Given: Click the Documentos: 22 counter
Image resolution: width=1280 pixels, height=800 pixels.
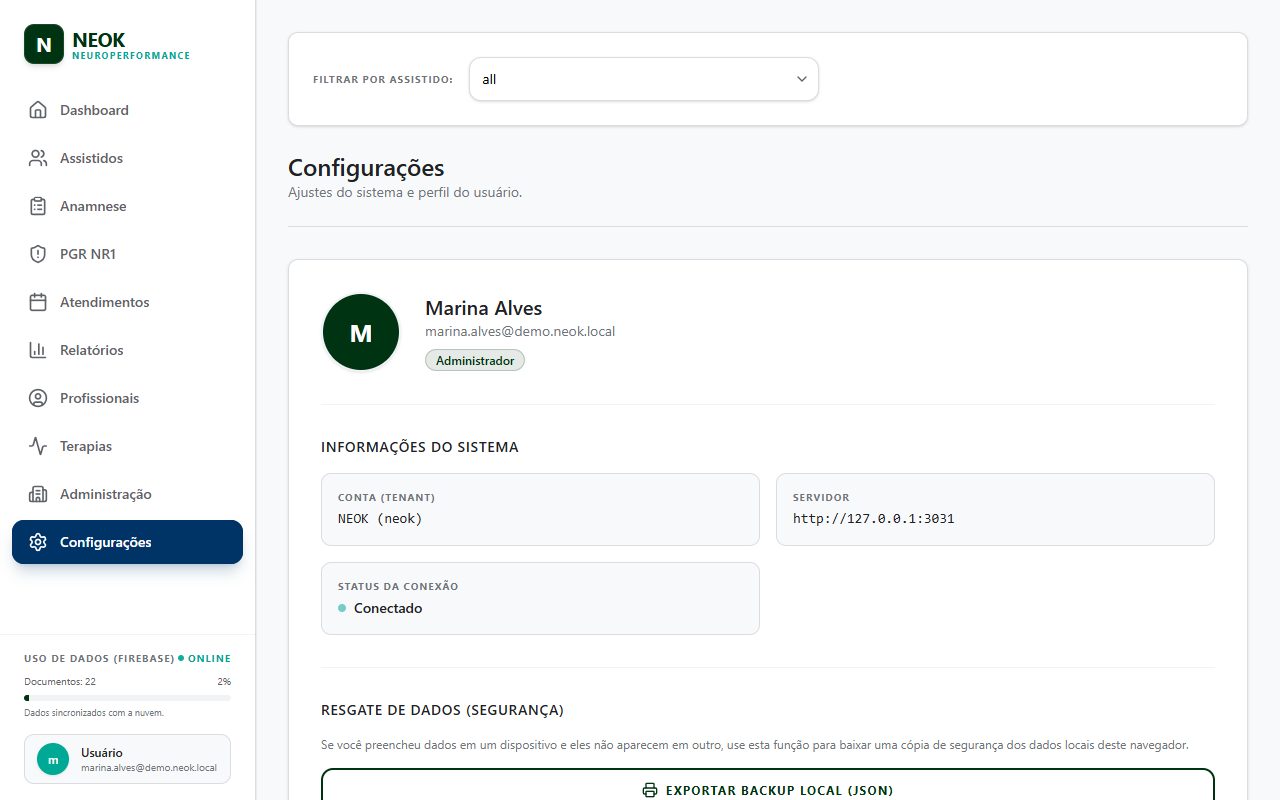Looking at the screenshot, I should (x=60, y=681).
